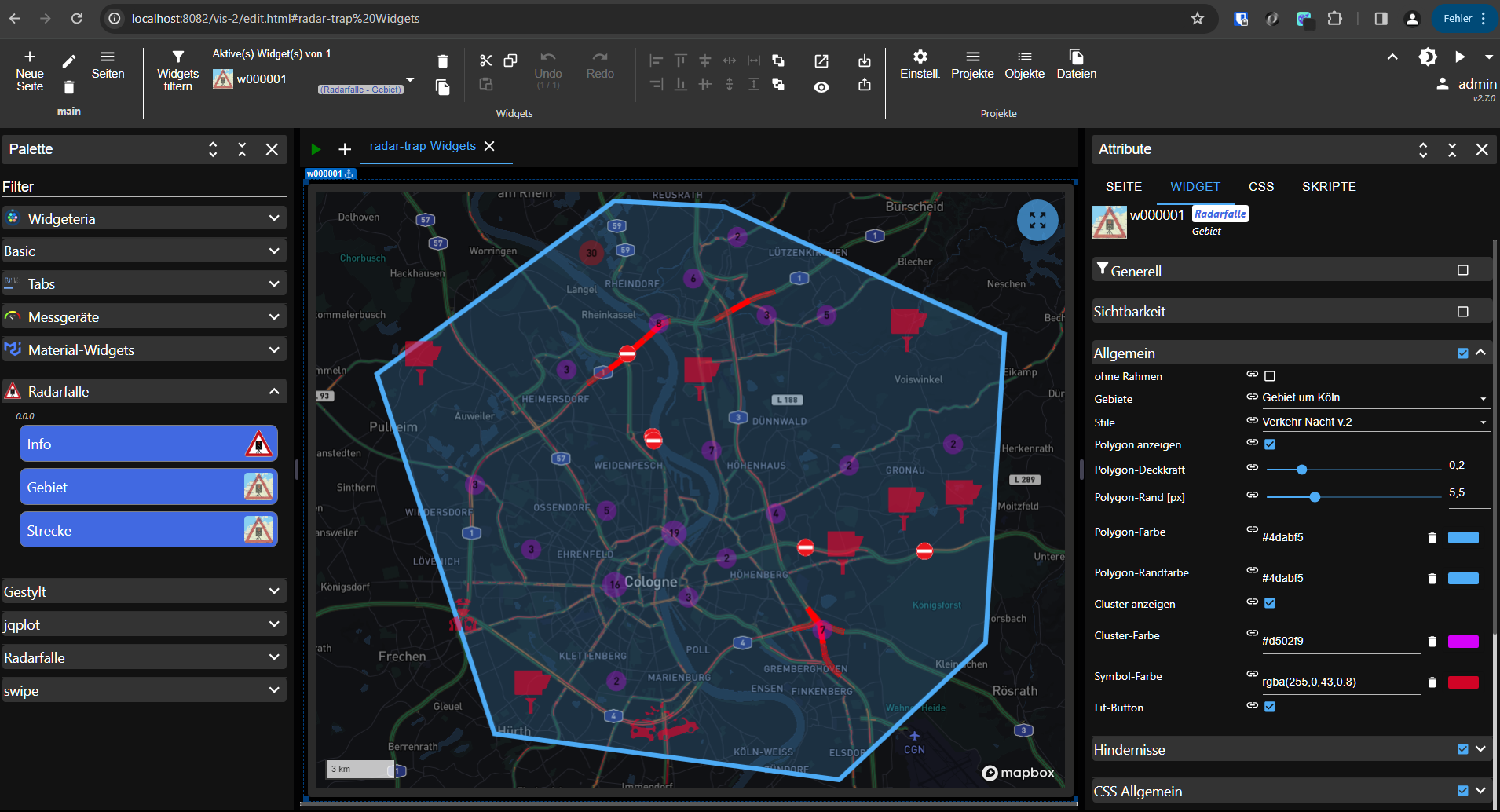Click the Symbol-Farbe input field
This screenshot has width=1500, height=812.
coord(1341,682)
